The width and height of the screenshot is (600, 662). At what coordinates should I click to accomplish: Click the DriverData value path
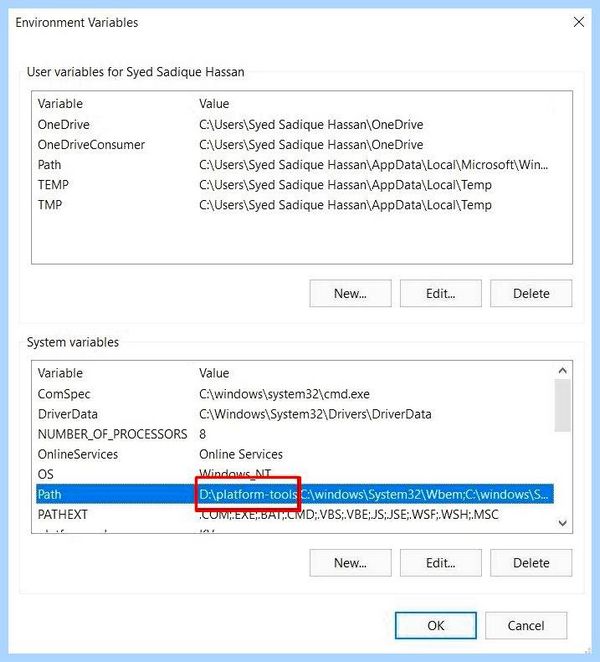tap(315, 414)
